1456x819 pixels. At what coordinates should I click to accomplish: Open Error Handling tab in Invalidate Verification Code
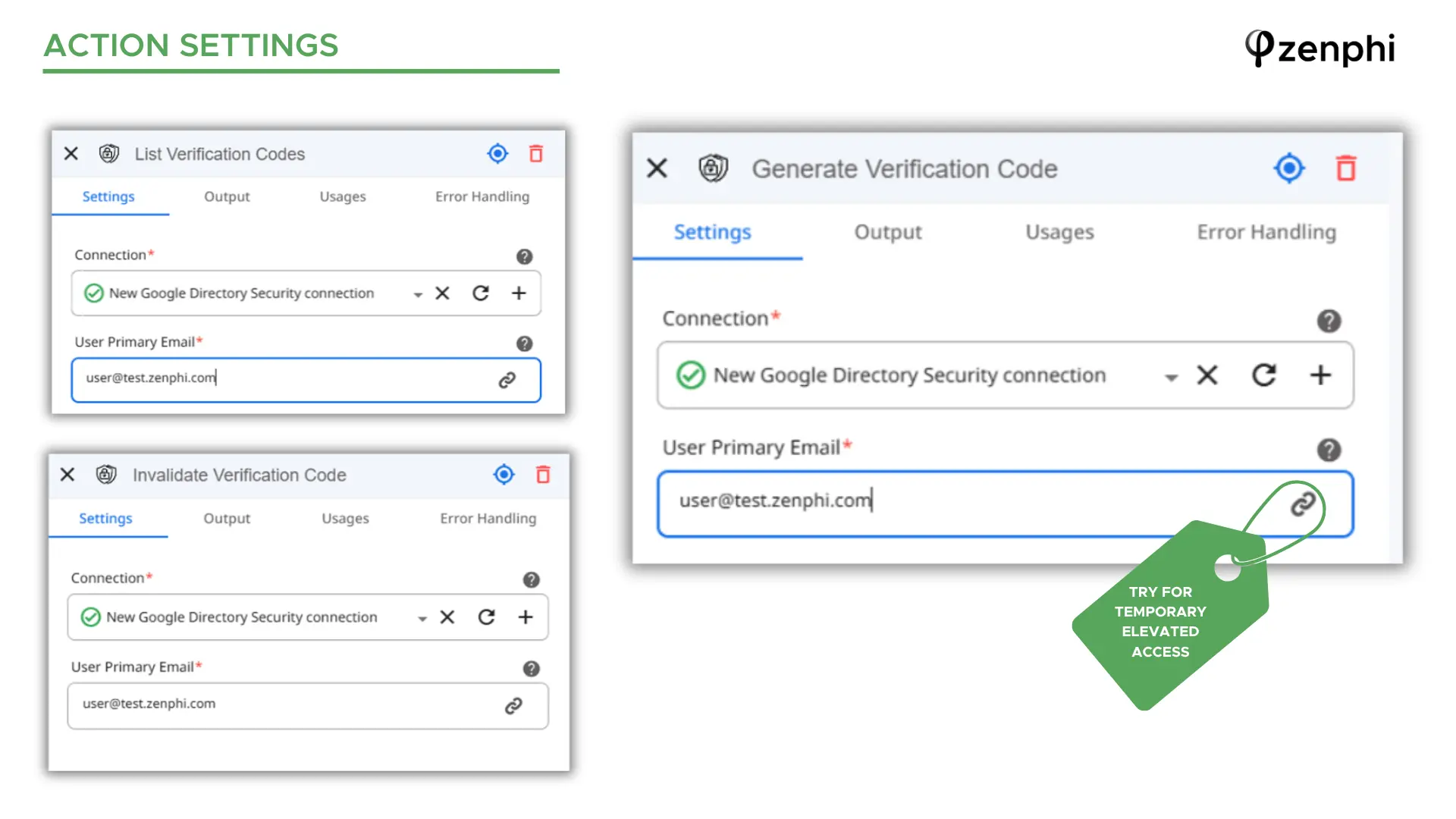pos(488,519)
